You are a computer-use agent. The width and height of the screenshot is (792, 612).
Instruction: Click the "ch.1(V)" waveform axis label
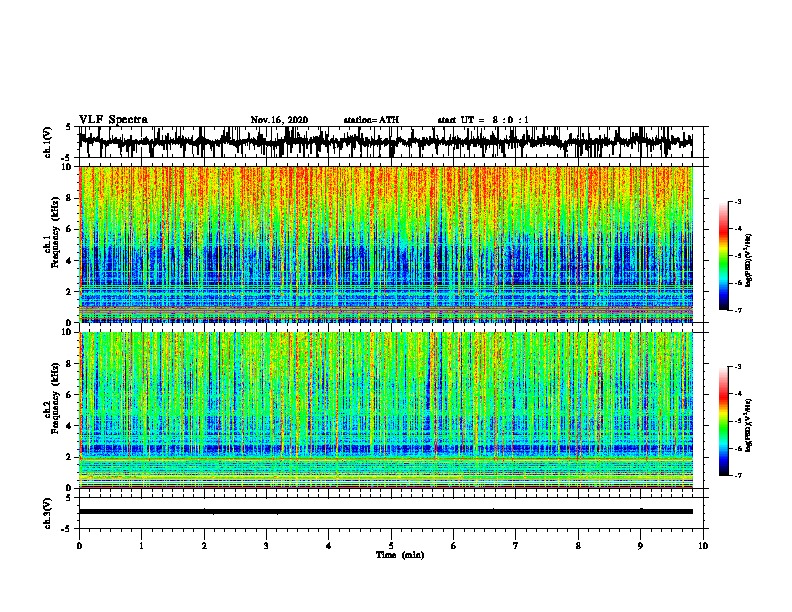[x=48, y=142]
